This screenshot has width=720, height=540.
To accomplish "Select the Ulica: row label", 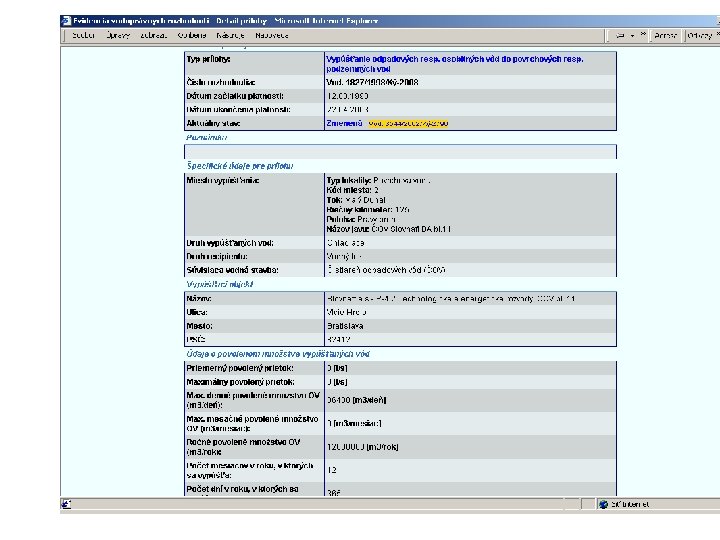I will [197, 312].
